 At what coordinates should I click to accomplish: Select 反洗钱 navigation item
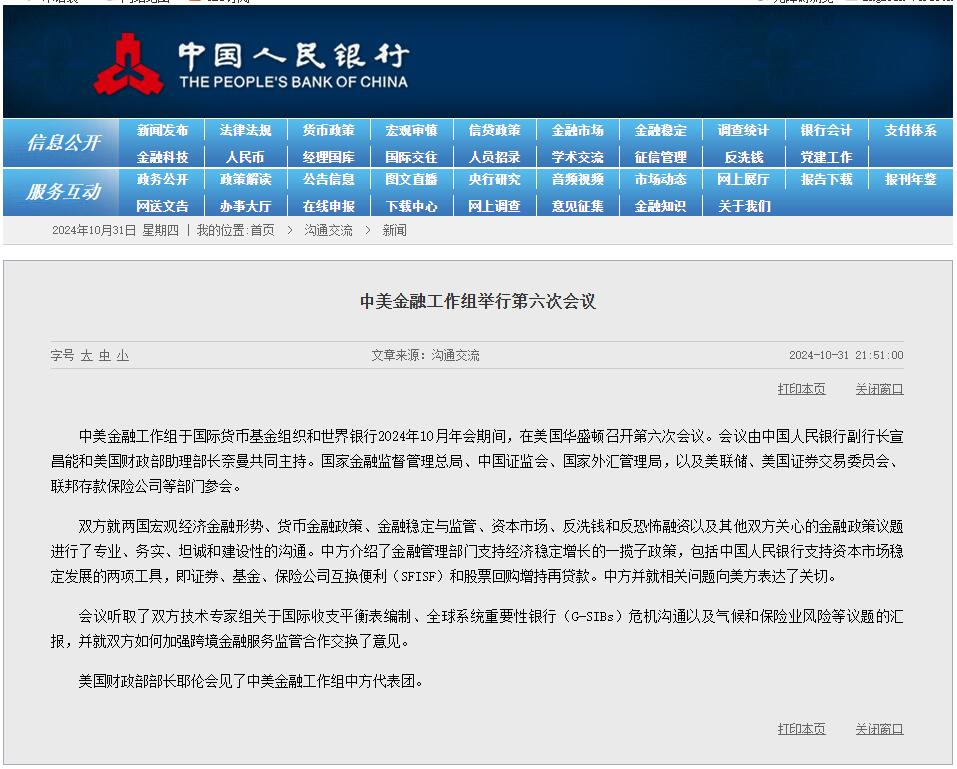tap(743, 157)
